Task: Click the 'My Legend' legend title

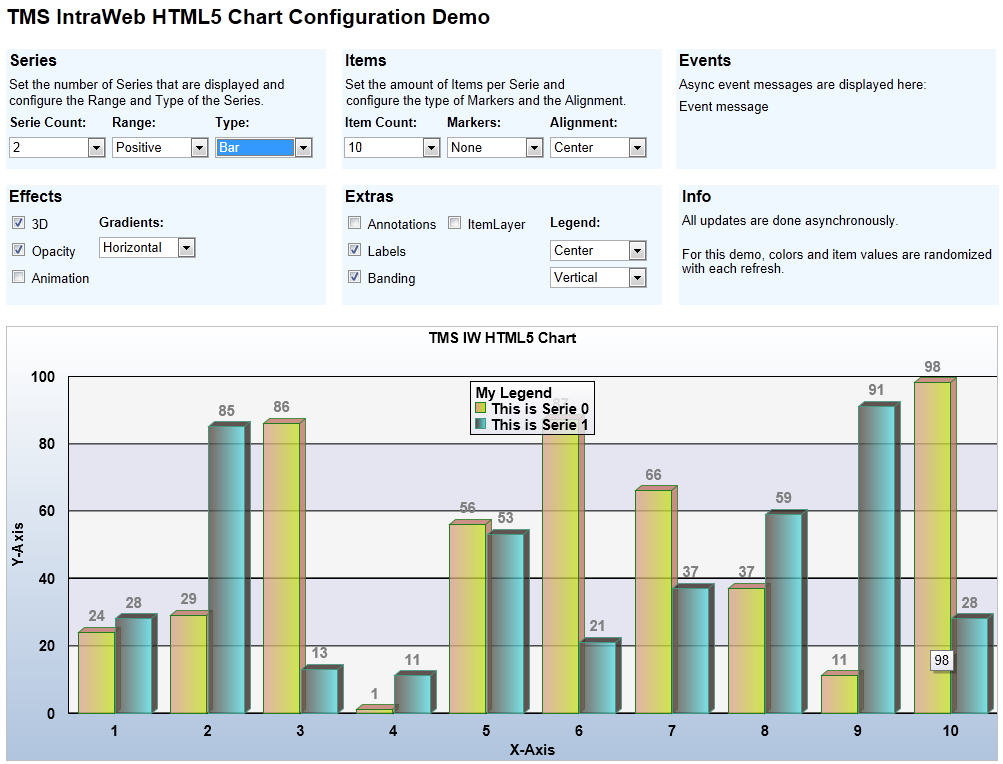Action: [513, 393]
